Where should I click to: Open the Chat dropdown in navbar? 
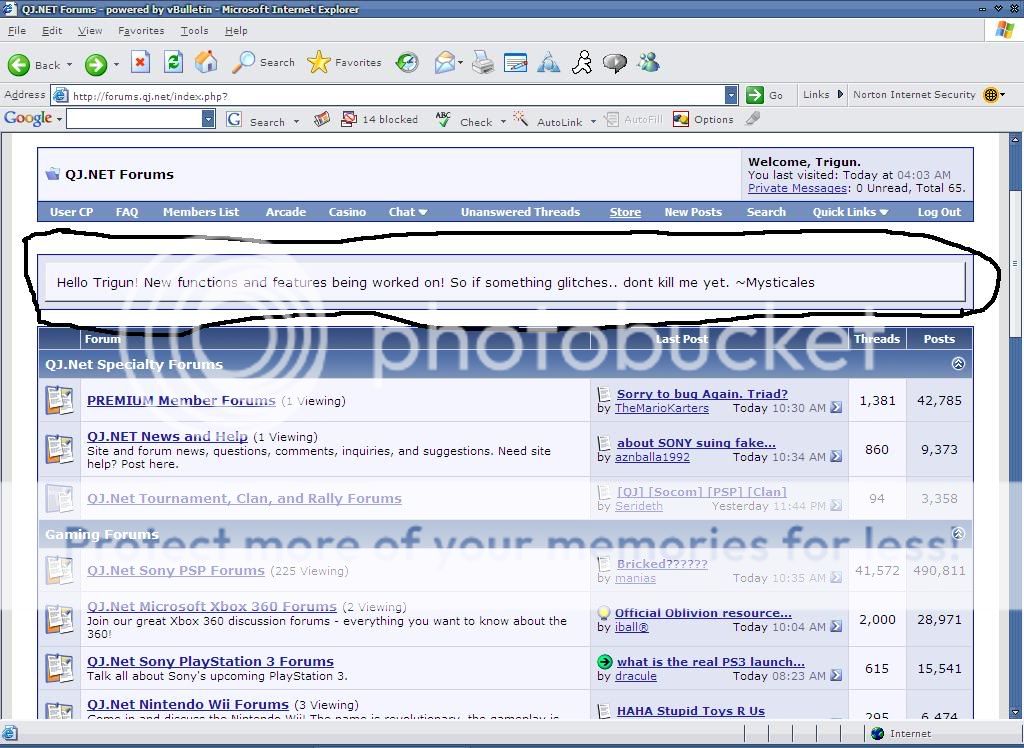(x=407, y=212)
